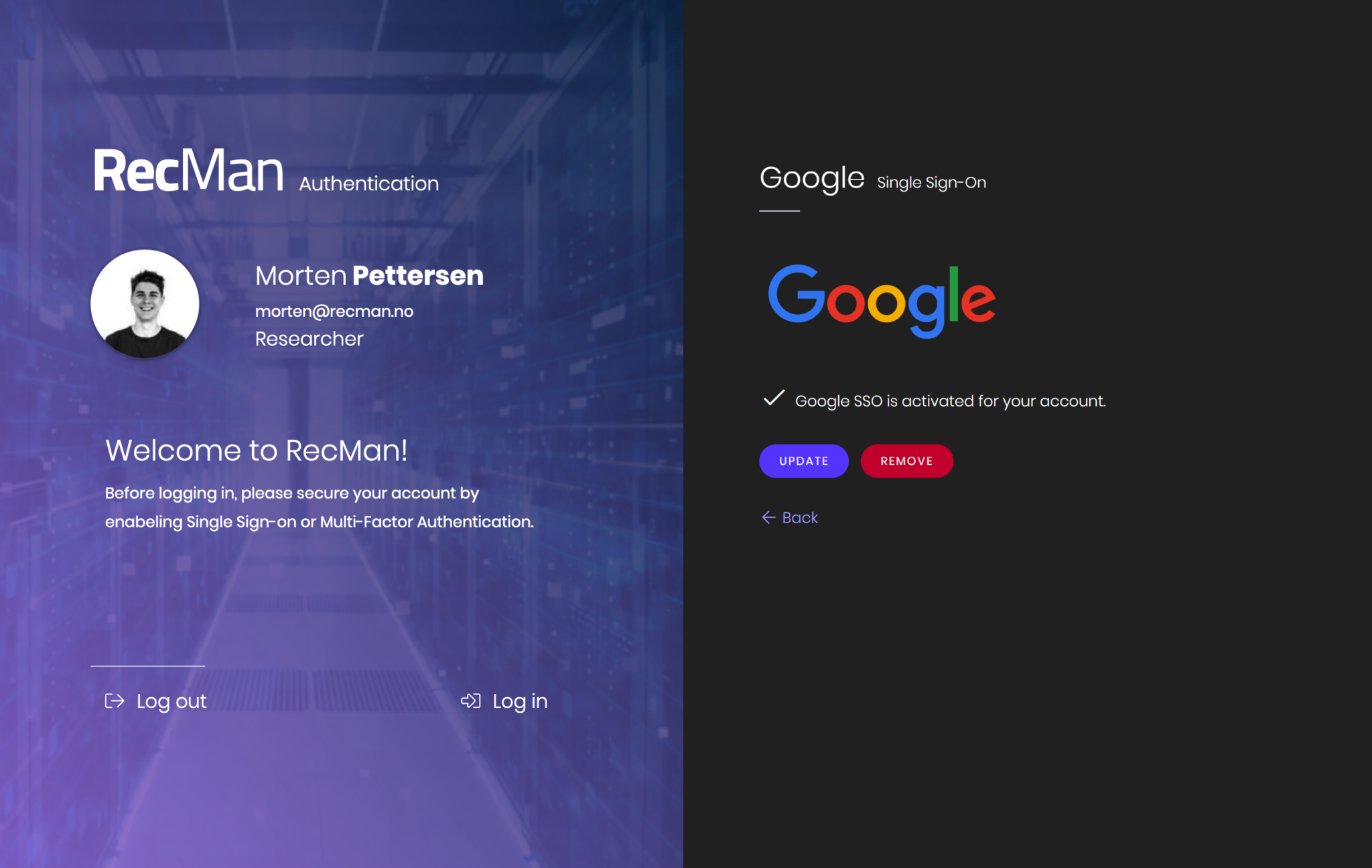Click the Morten Pettersen name heading
Image resolution: width=1372 pixels, height=868 pixels.
click(x=369, y=275)
